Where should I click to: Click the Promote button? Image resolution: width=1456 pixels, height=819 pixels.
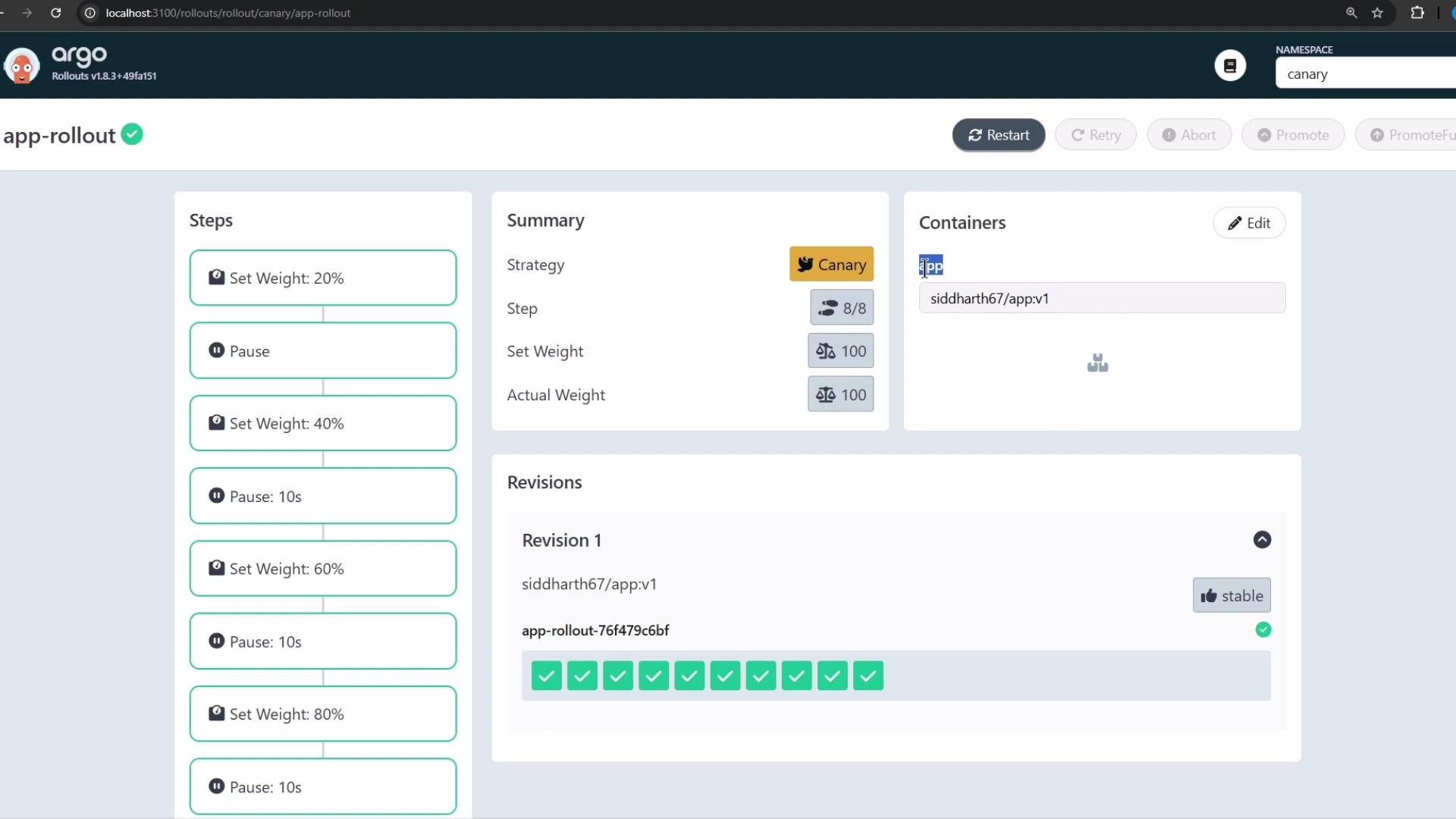click(1293, 135)
